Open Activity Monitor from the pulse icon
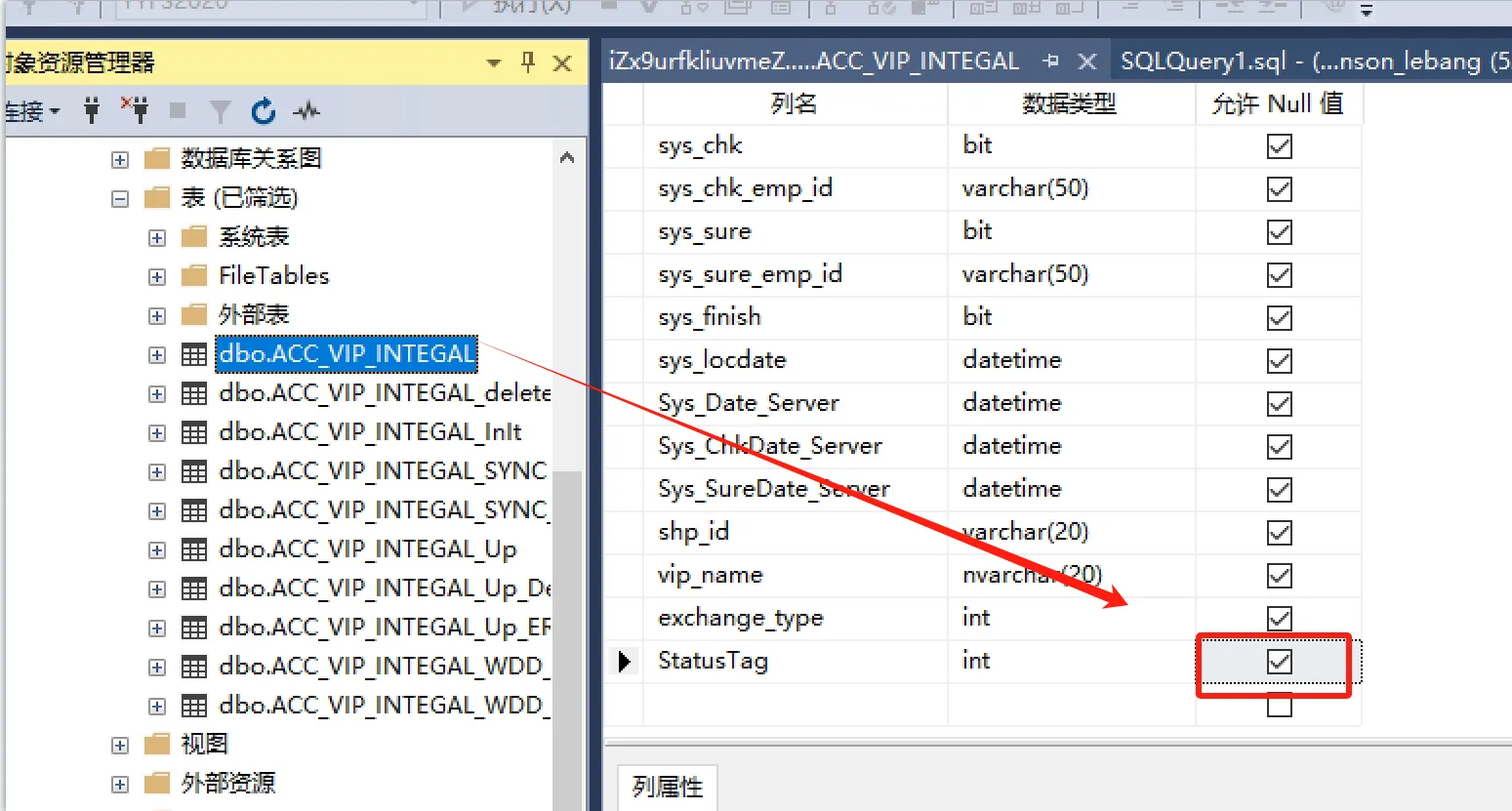 click(306, 111)
